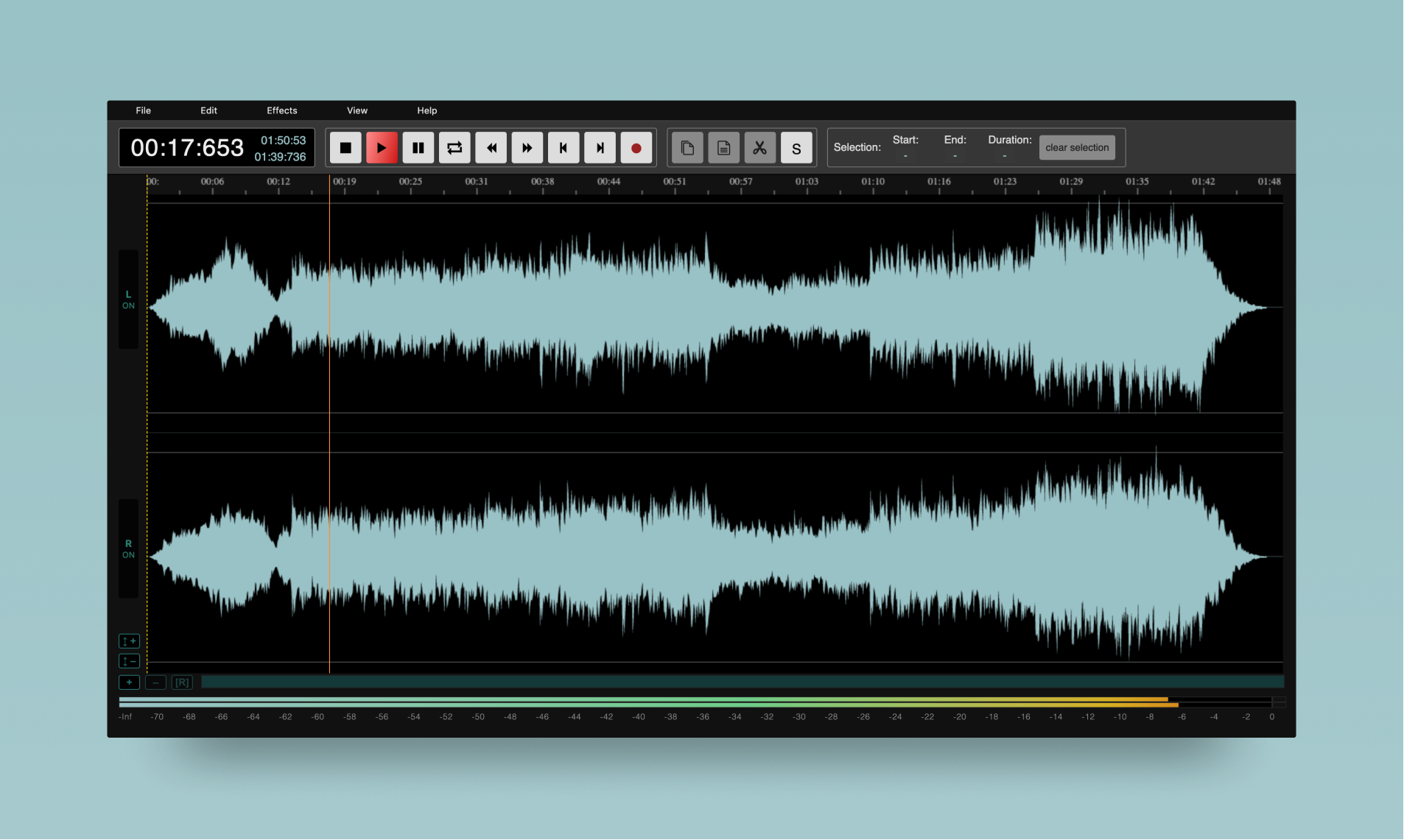Click the orange playhead line
Screen dimensions: 1404x840
(329, 424)
